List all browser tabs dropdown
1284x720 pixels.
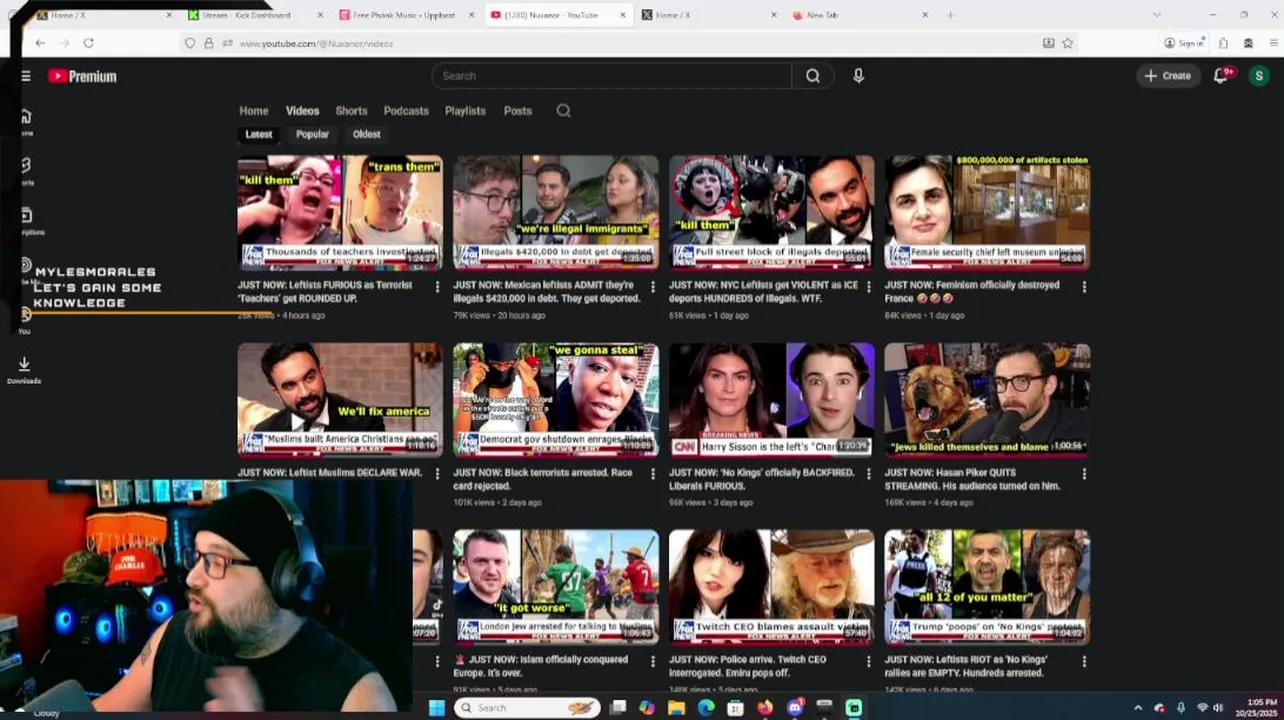pos(1157,15)
